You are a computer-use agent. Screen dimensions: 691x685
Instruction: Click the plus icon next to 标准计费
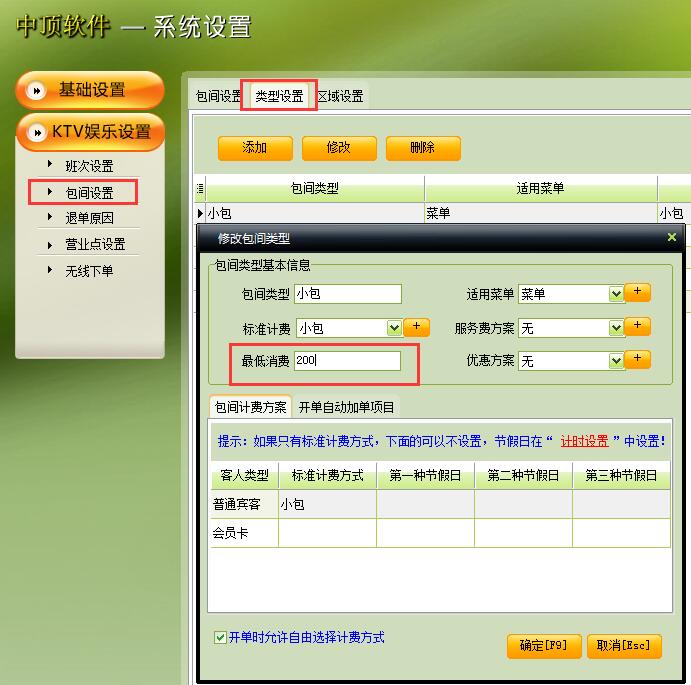click(416, 327)
